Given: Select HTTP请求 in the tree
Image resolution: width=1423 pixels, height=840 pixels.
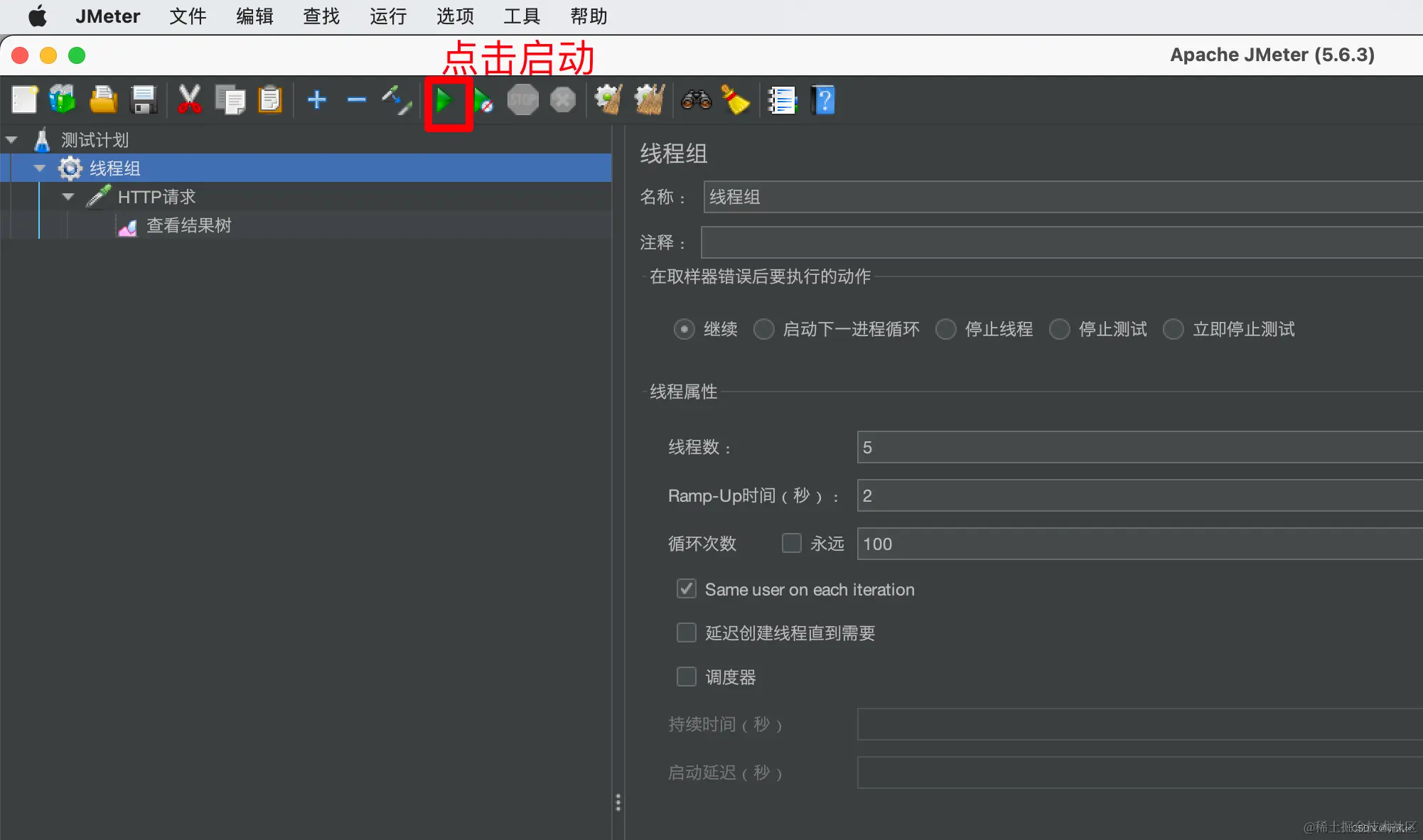Looking at the screenshot, I should 156,197.
